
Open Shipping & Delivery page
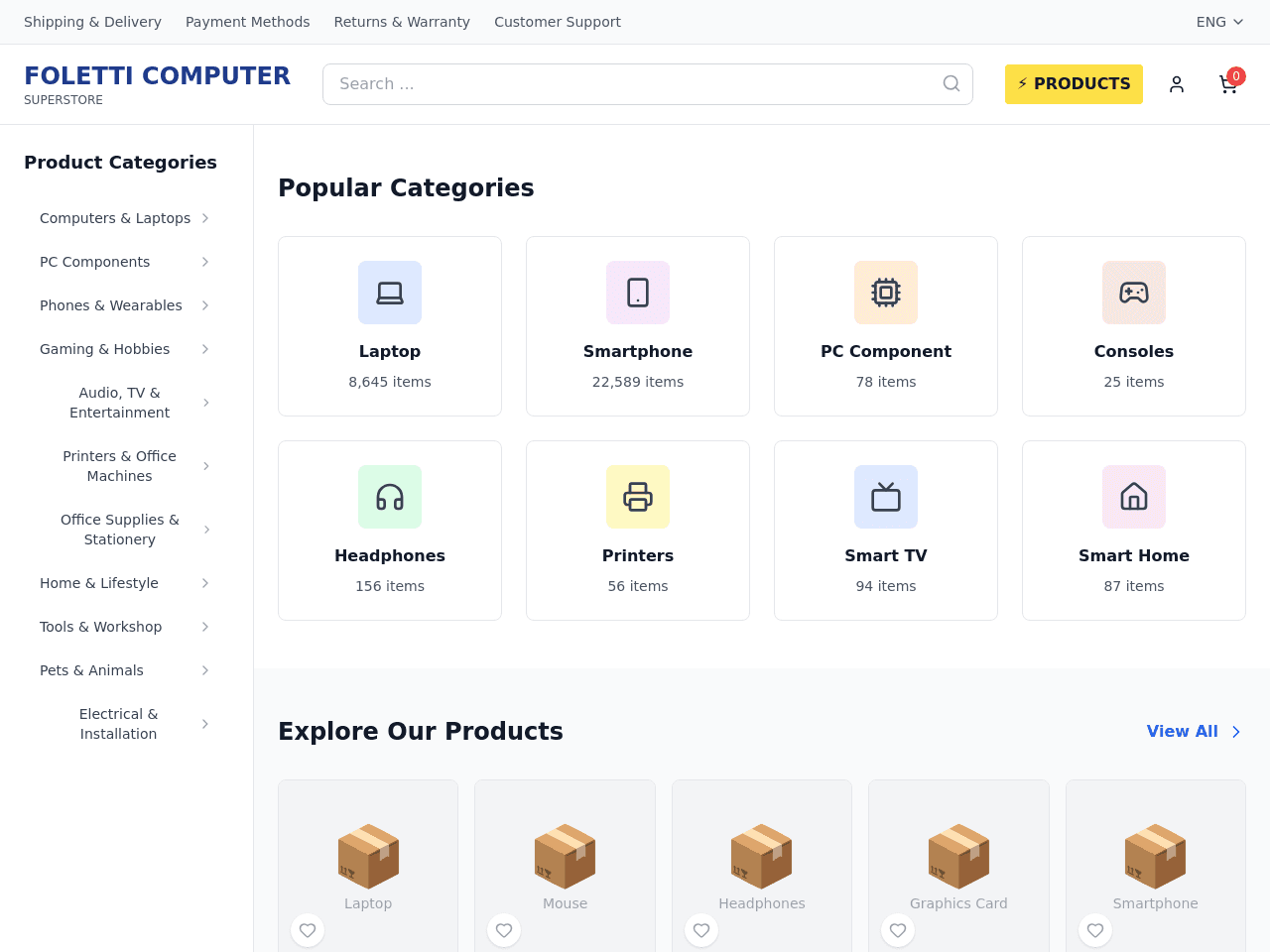(x=92, y=22)
